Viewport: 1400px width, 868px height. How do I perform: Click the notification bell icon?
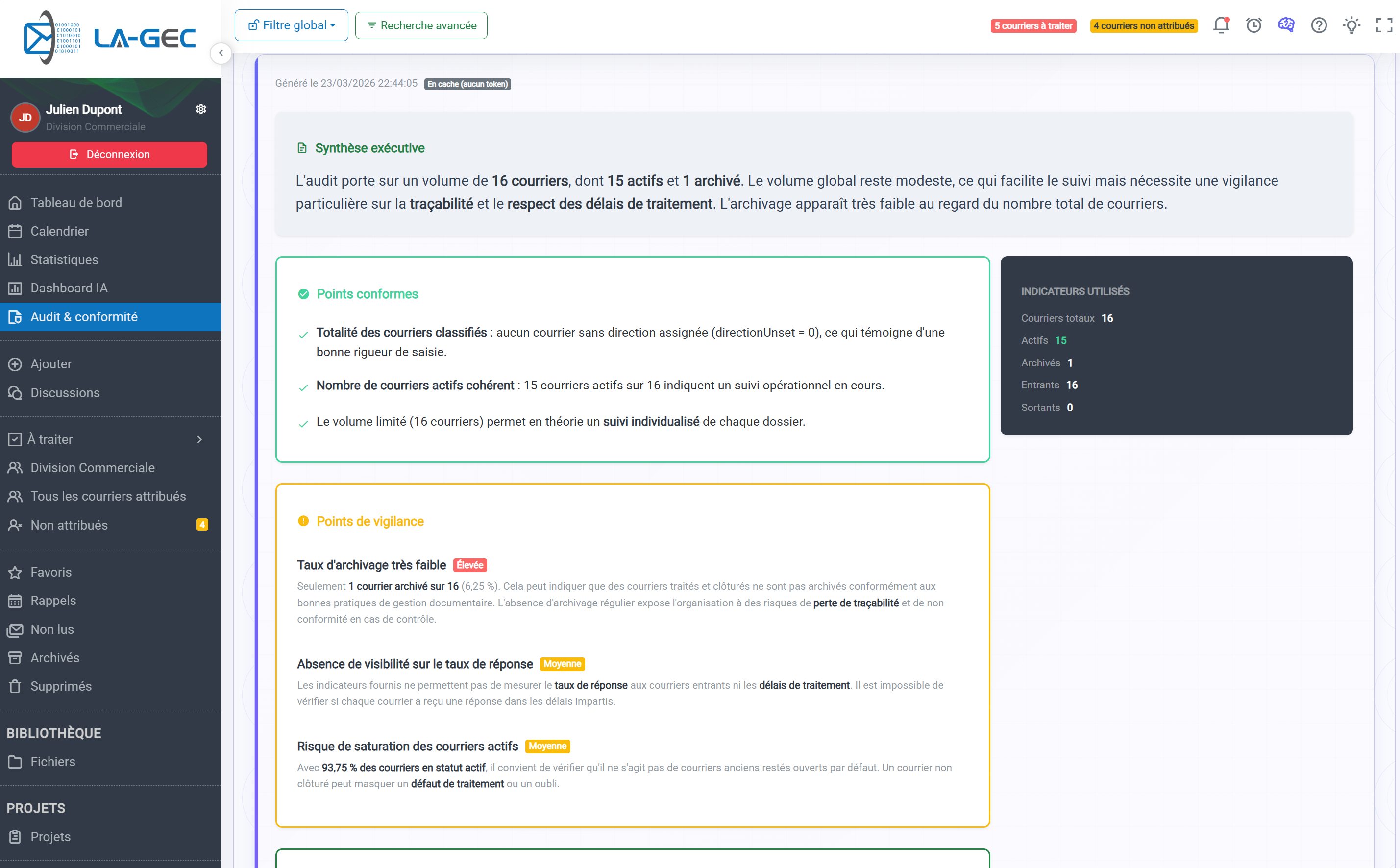[x=1221, y=25]
